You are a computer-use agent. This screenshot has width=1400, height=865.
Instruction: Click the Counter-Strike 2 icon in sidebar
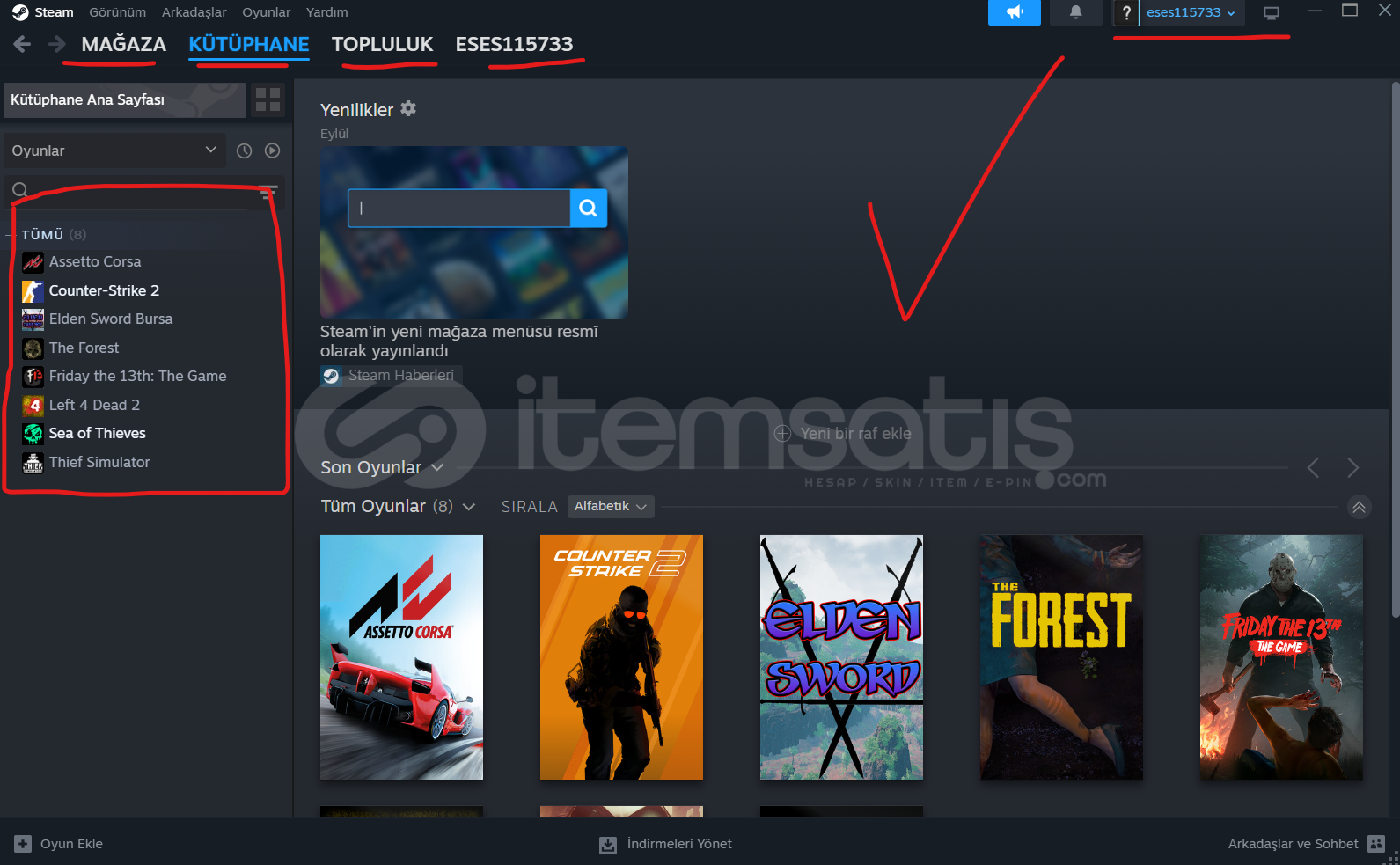(33, 291)
